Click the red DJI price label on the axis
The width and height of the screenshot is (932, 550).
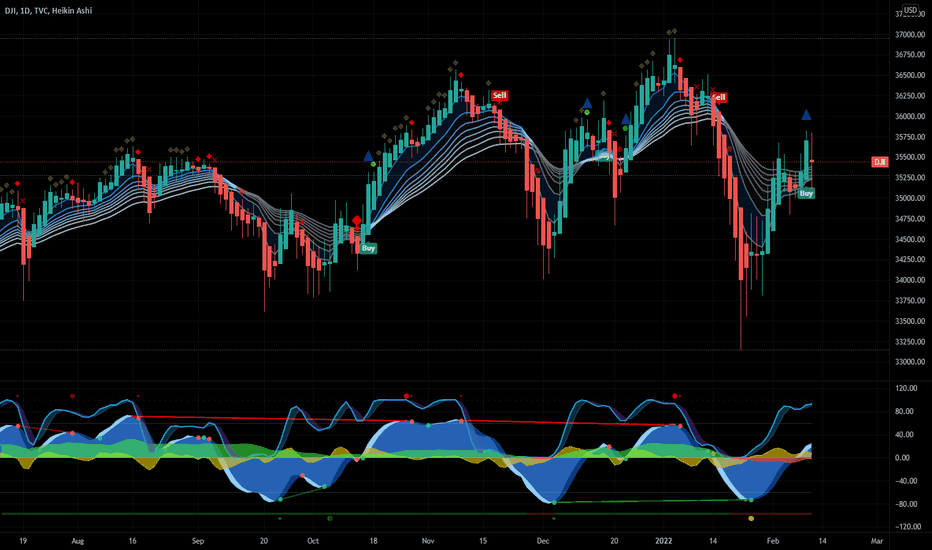(x=880, y=162)
